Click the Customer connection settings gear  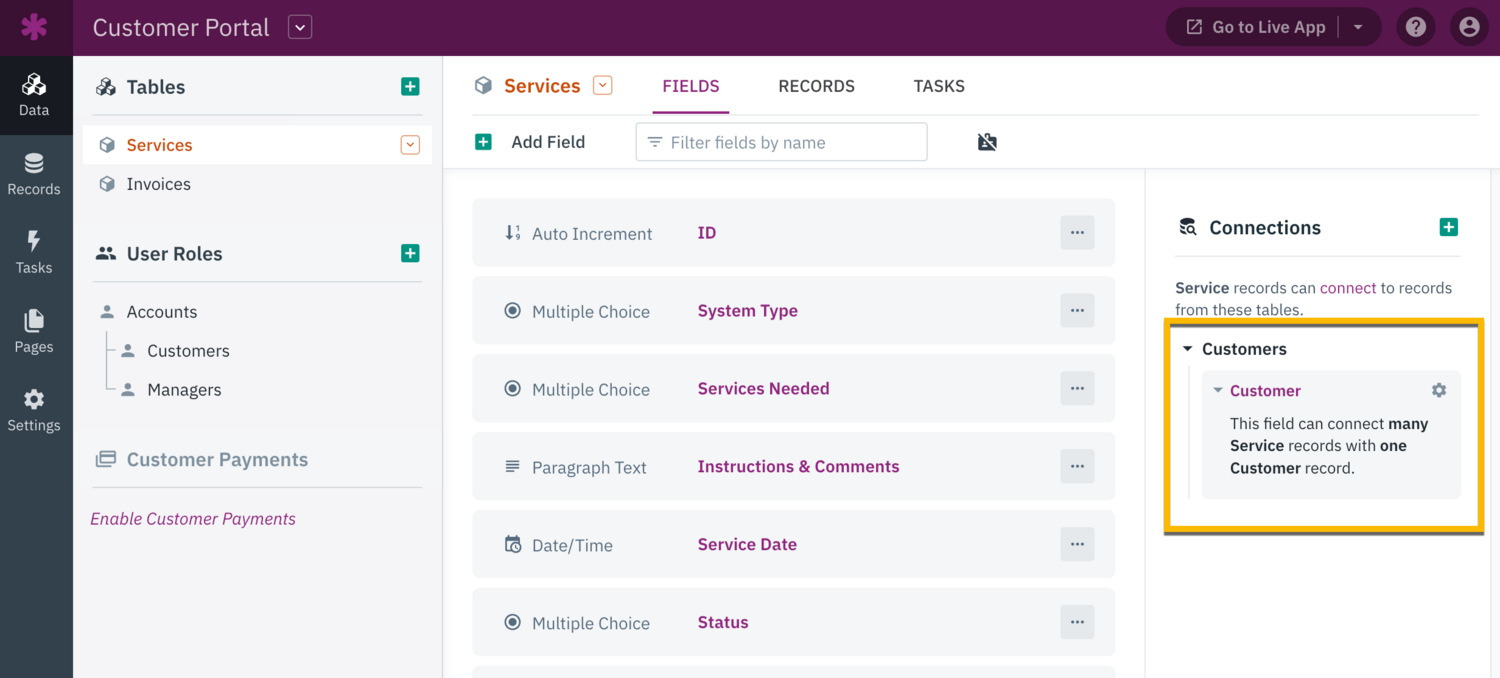[x=1438, y=390]
